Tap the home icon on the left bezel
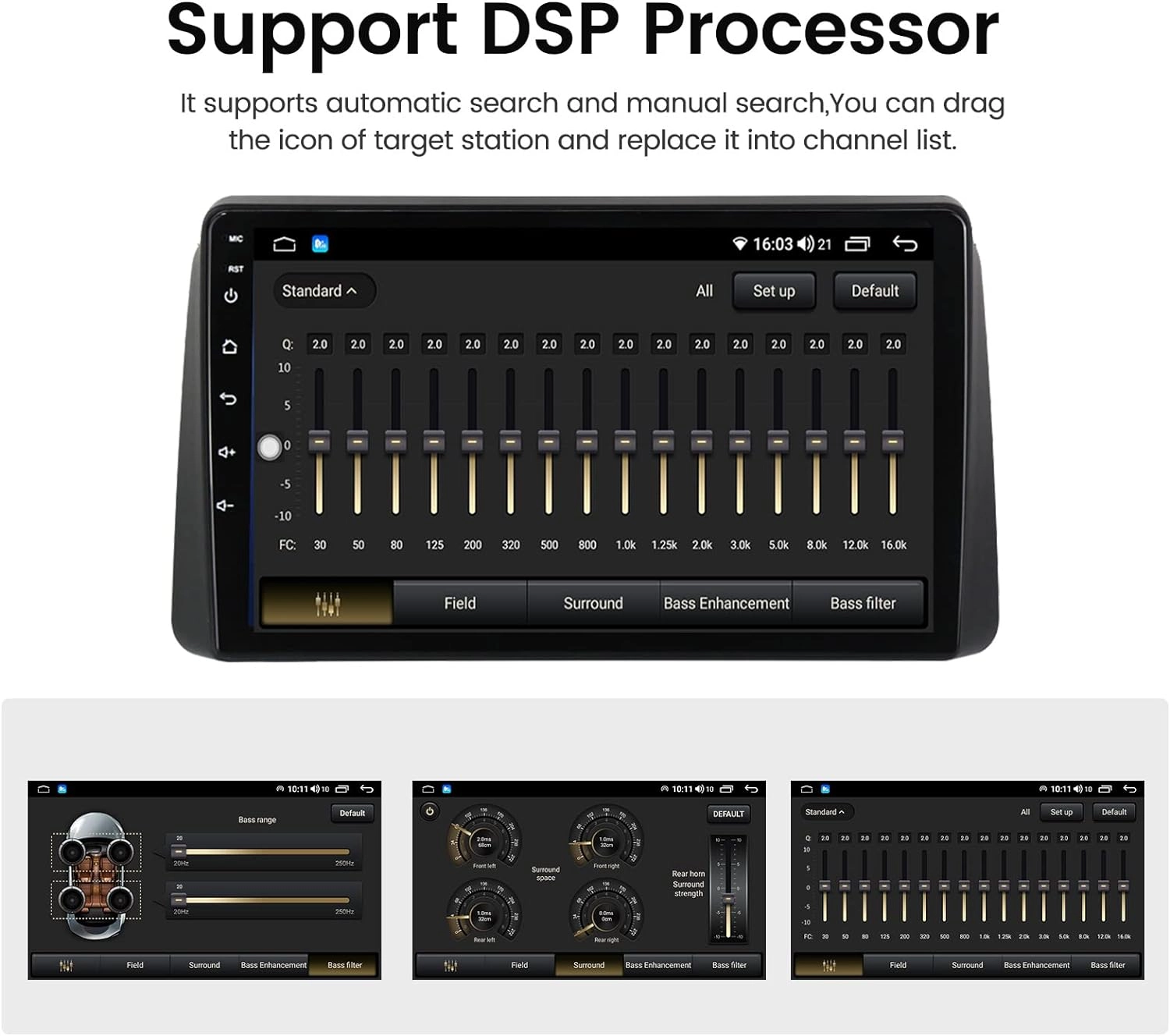 click(229, 346)
